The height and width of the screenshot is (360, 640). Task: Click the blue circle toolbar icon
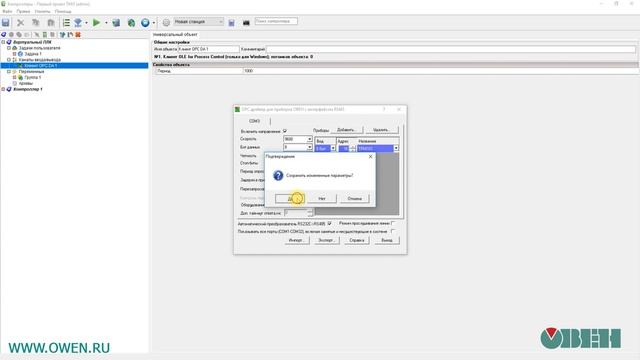pyautogui.click(x=145, y=23)
